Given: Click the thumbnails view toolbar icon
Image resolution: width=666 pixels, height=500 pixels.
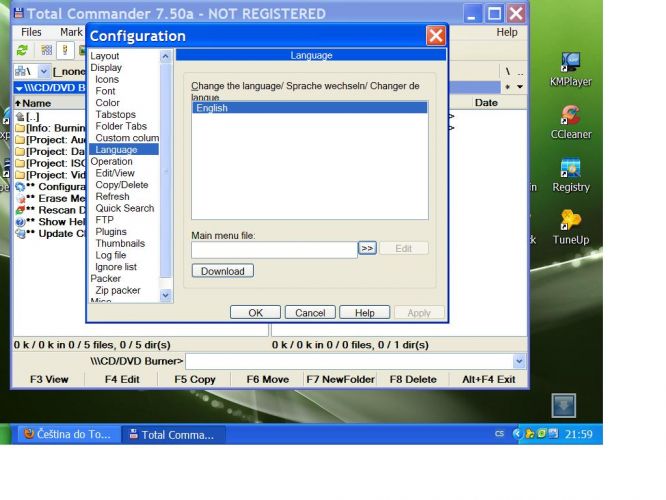Looking at the screenshot, I should pos(47,51).
